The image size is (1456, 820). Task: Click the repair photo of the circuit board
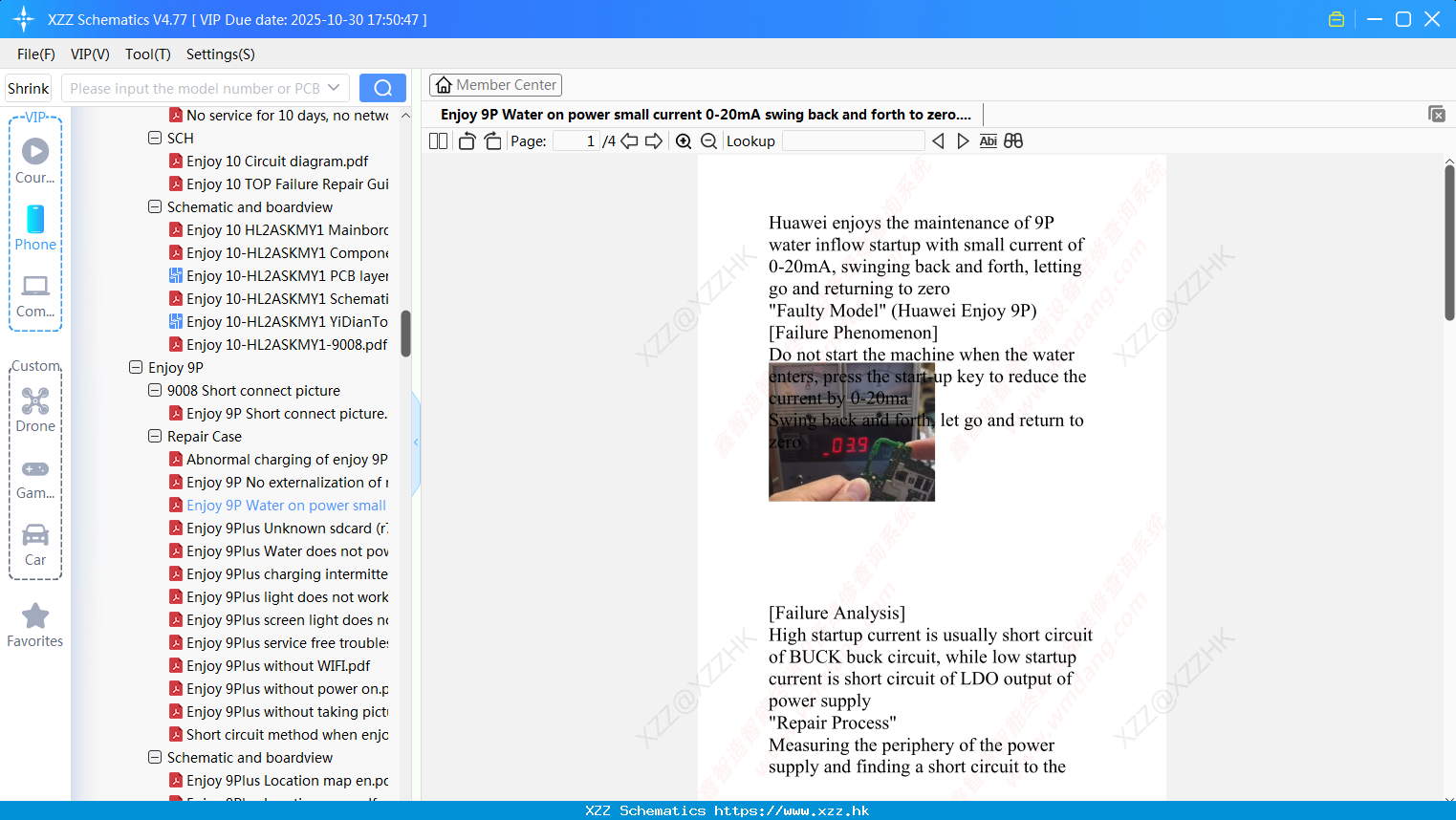pos(852,432)
